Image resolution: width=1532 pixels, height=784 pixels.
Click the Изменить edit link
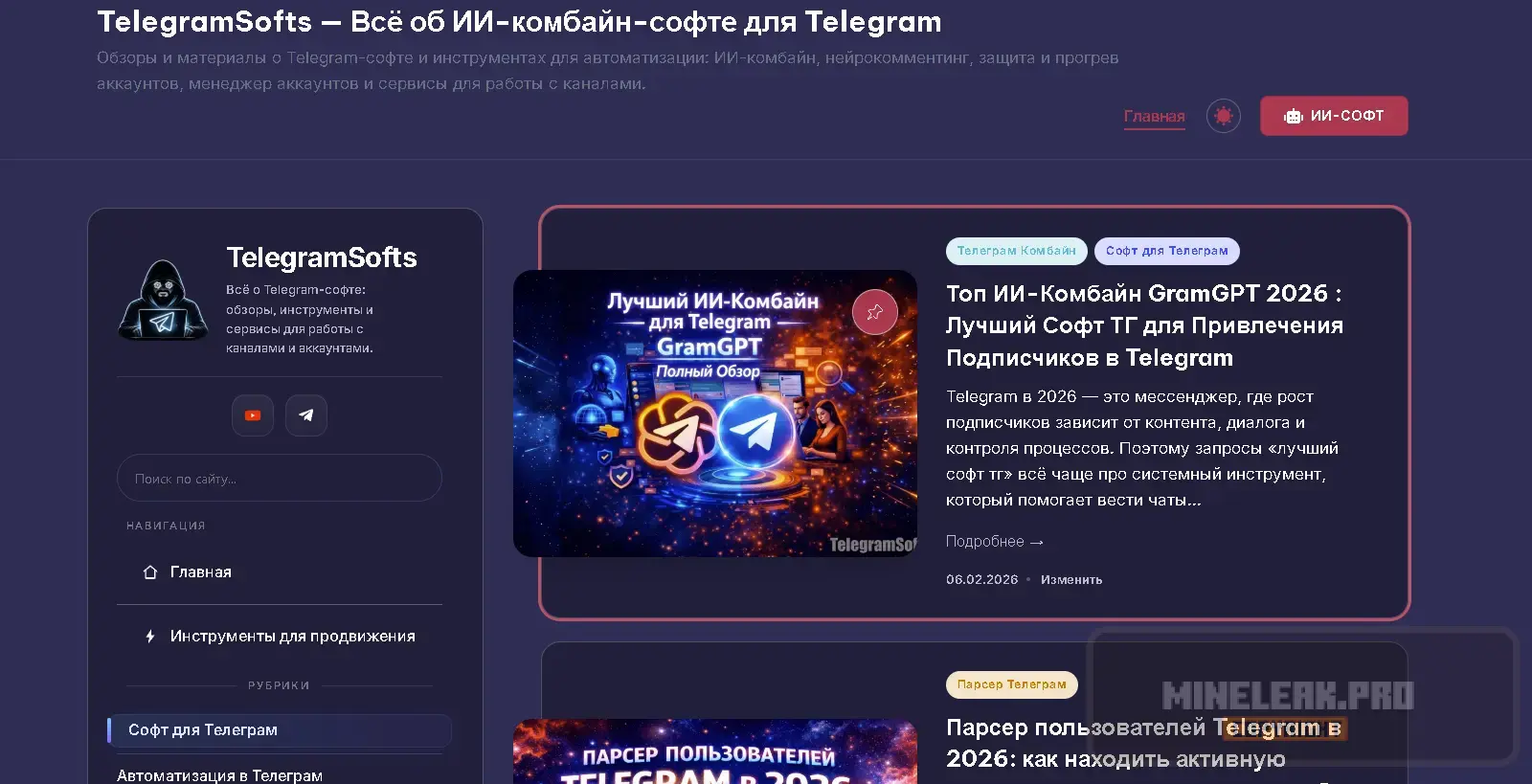click(1071, 580)
